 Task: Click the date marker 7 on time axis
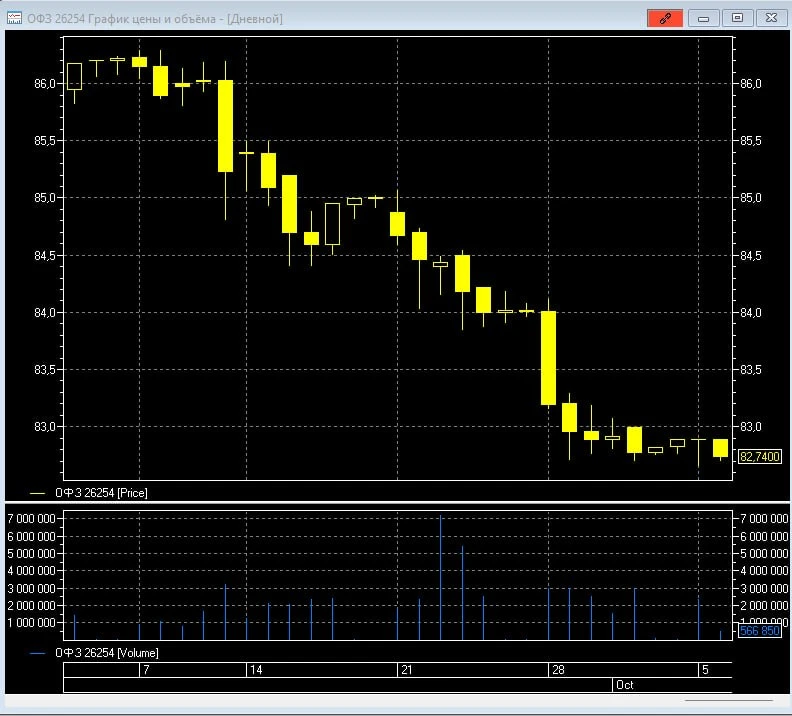point(146,670)
